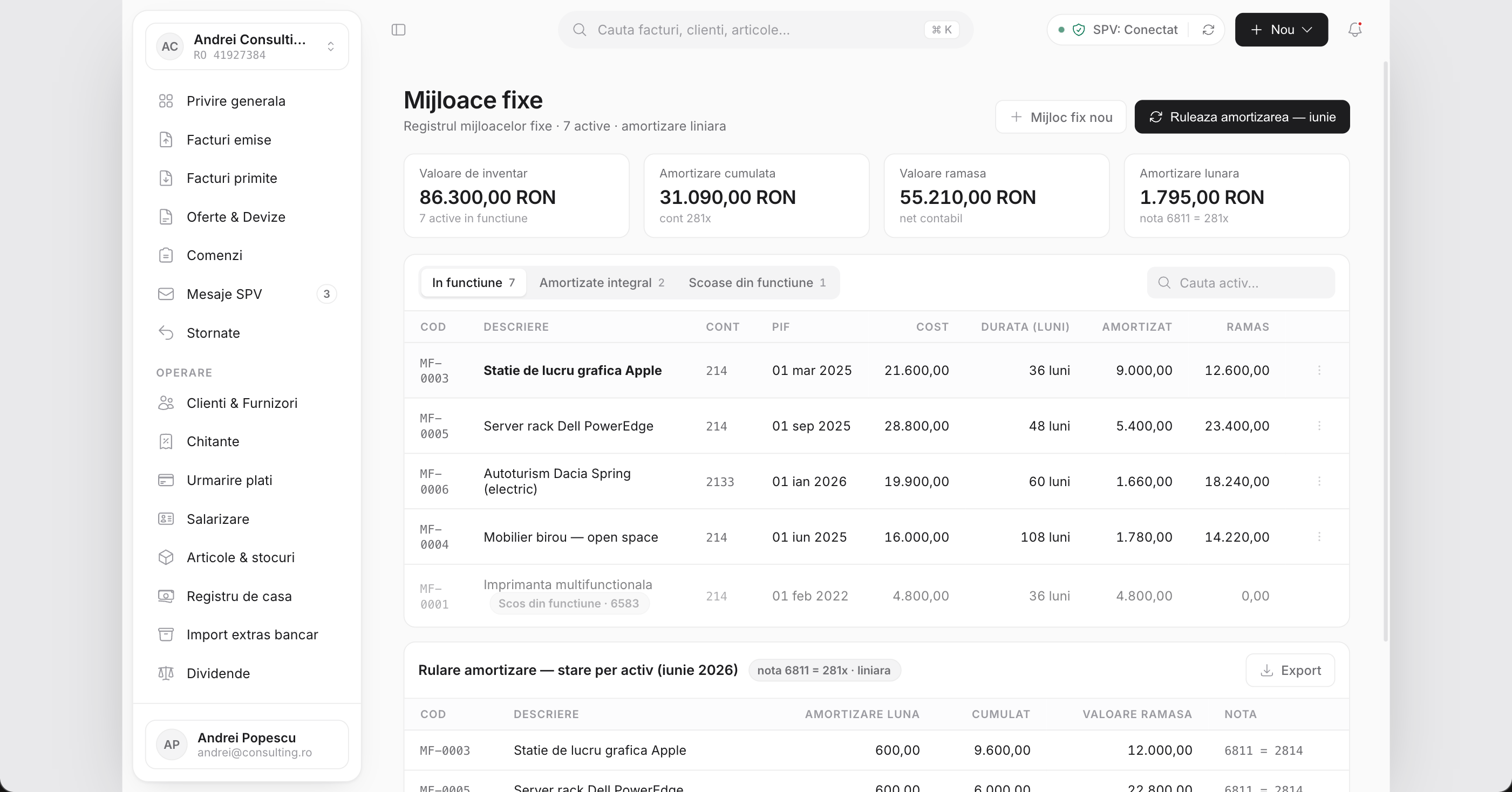Click the Registru de casa banknote icon
The image size is (1512, 792).
166,596
